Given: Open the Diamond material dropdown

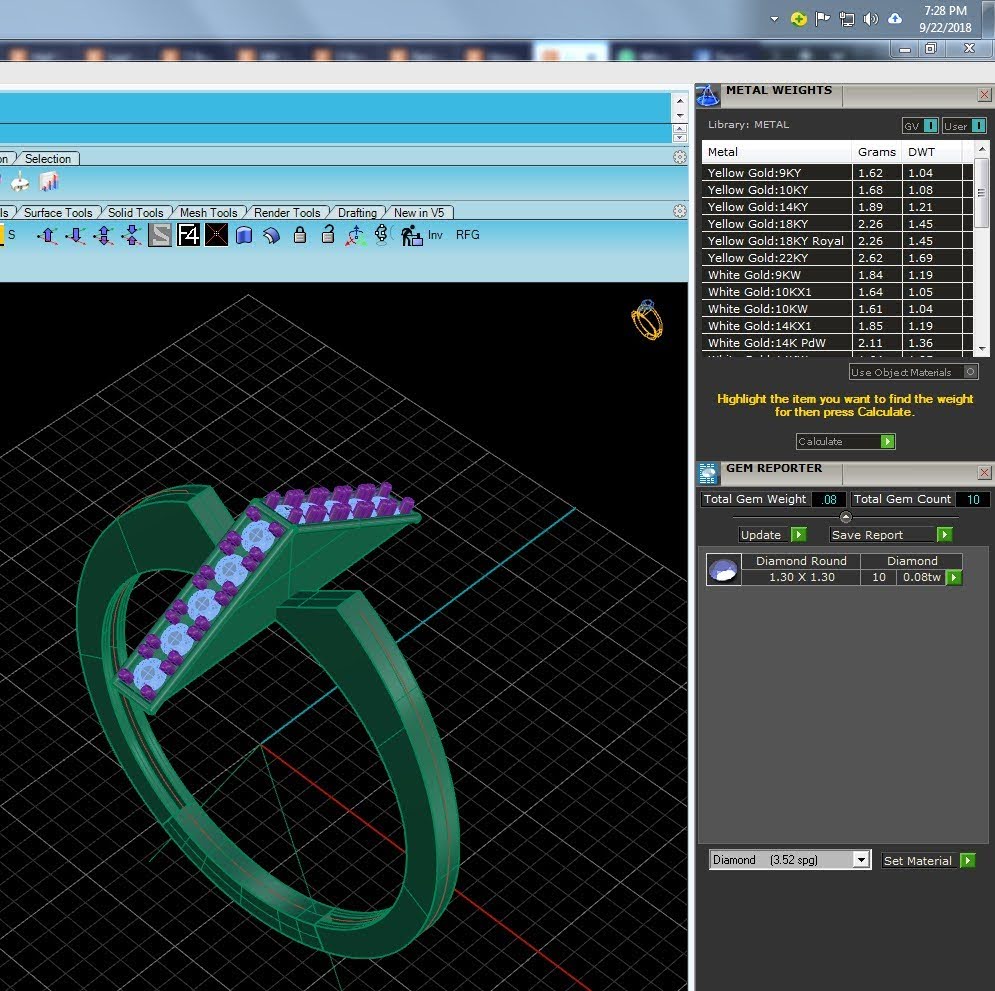Looking at the screenshot, I should coord(861,860).
